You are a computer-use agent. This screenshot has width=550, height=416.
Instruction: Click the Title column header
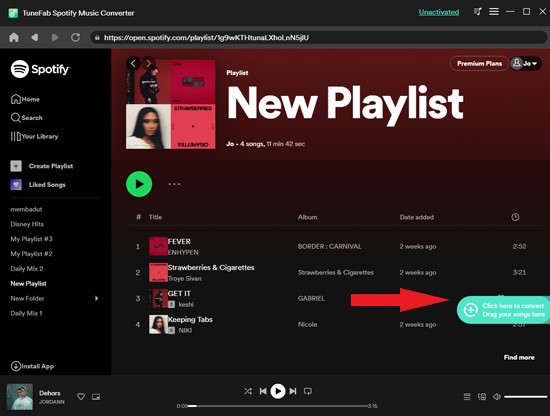(155, 217)
